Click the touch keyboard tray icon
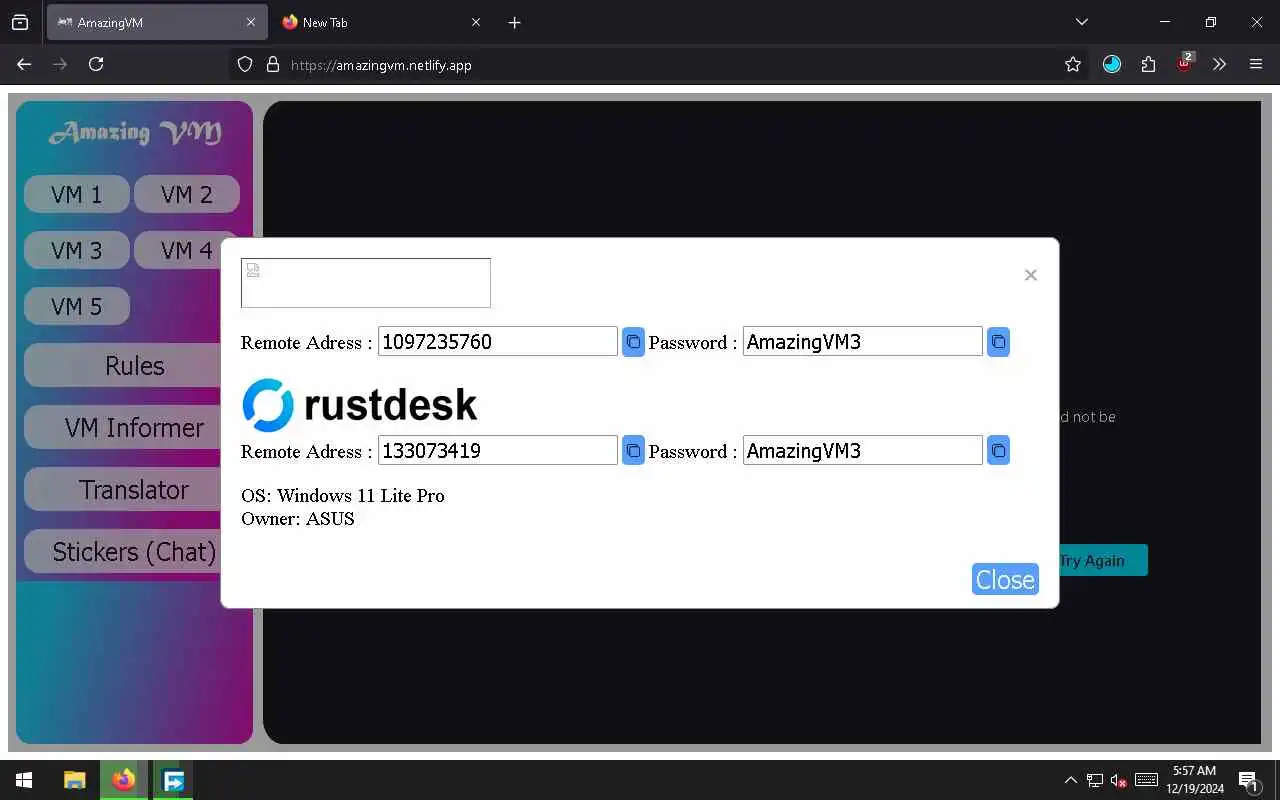This screenshot has width=1280, height=800. tap(1147, 780)
